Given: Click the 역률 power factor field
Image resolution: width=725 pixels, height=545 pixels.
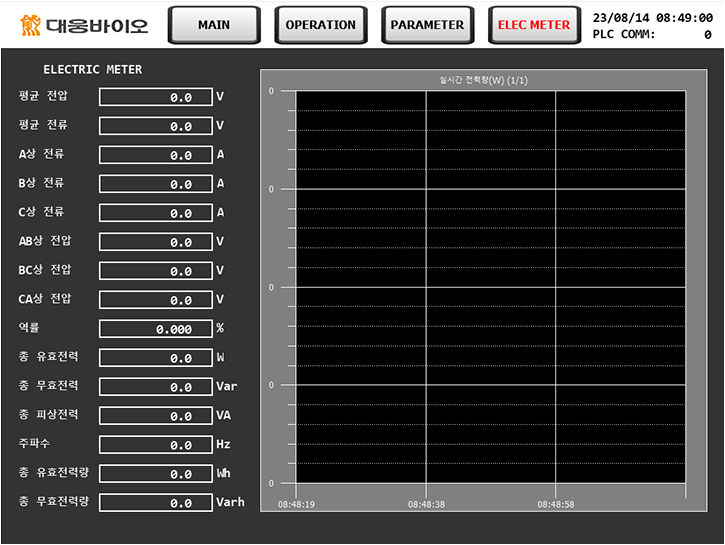Looking at the screenshot, I should [156, 329].
